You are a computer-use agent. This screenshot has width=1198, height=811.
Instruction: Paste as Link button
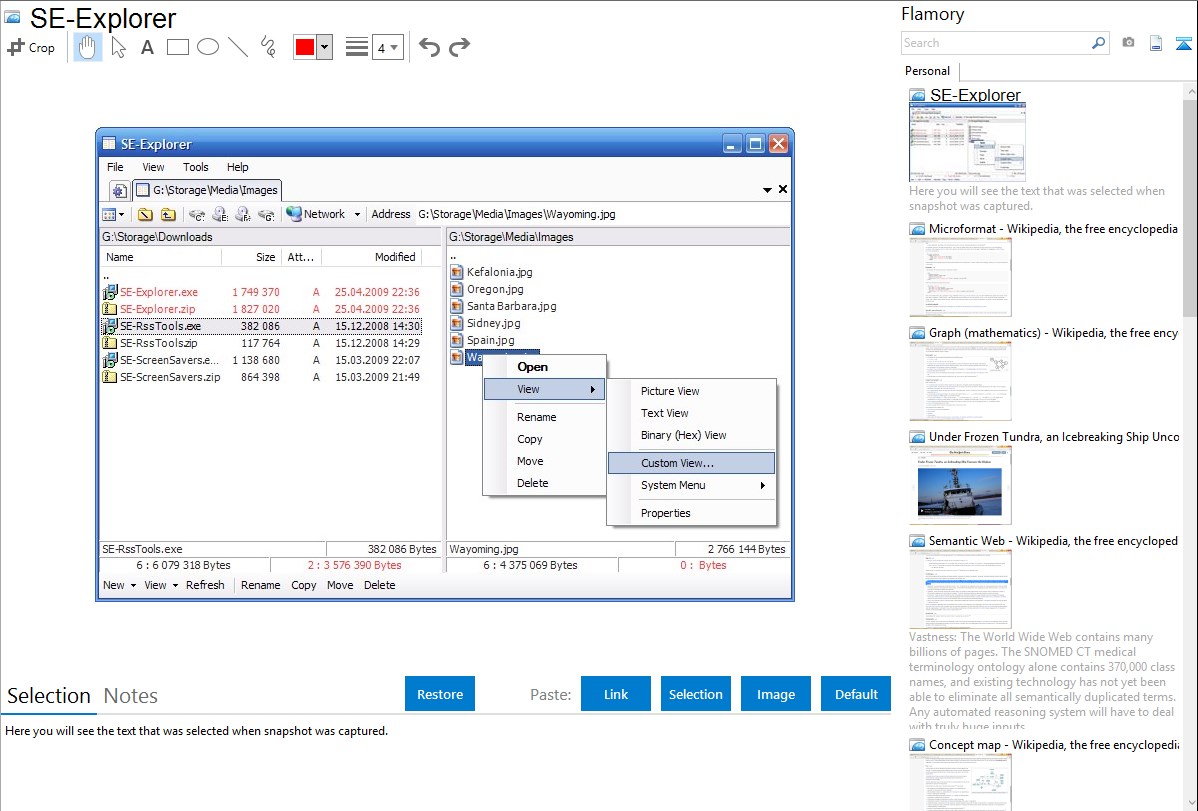point(616,694)
